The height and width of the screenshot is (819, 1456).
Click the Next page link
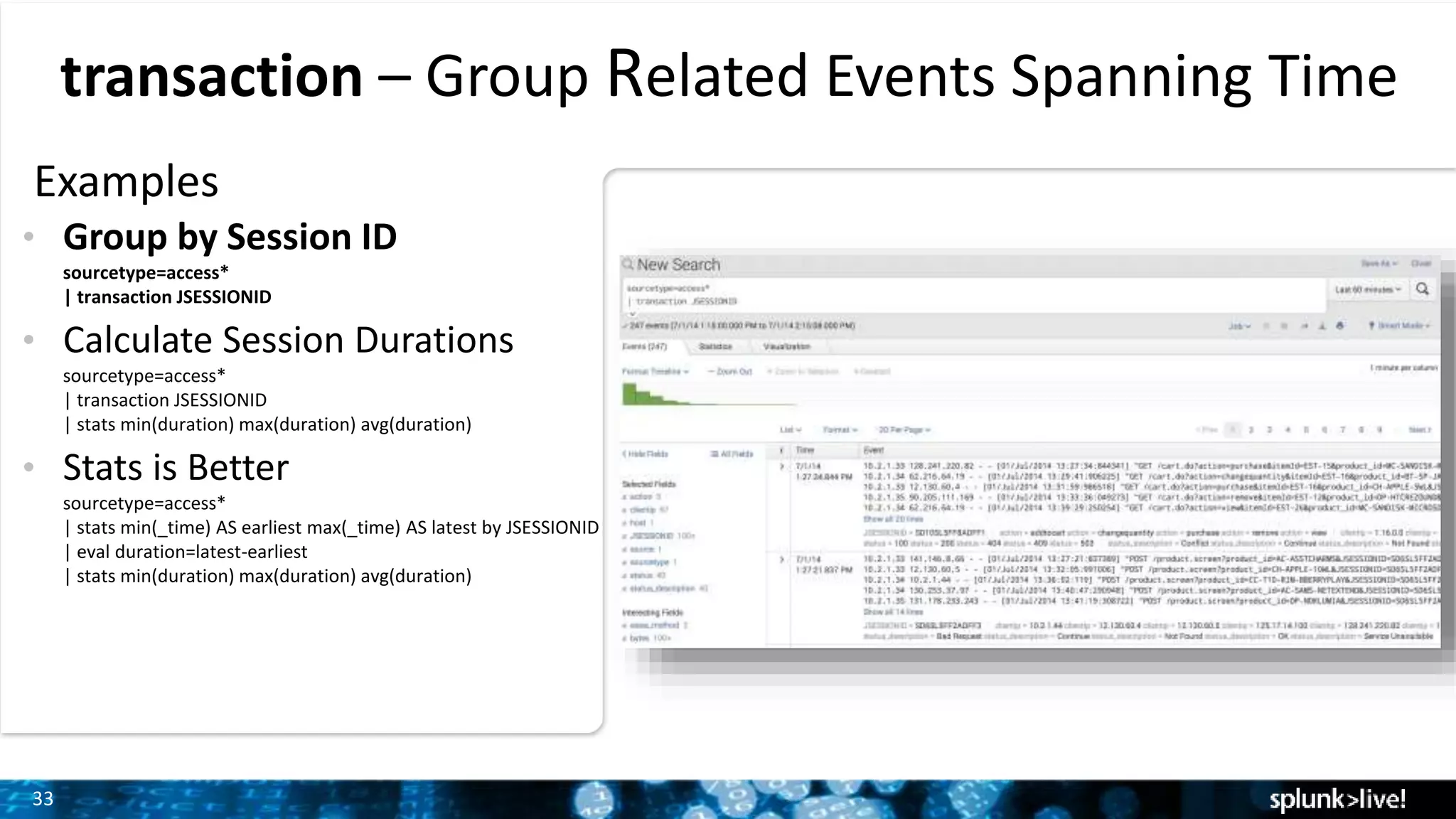(x=1420, y=429)
